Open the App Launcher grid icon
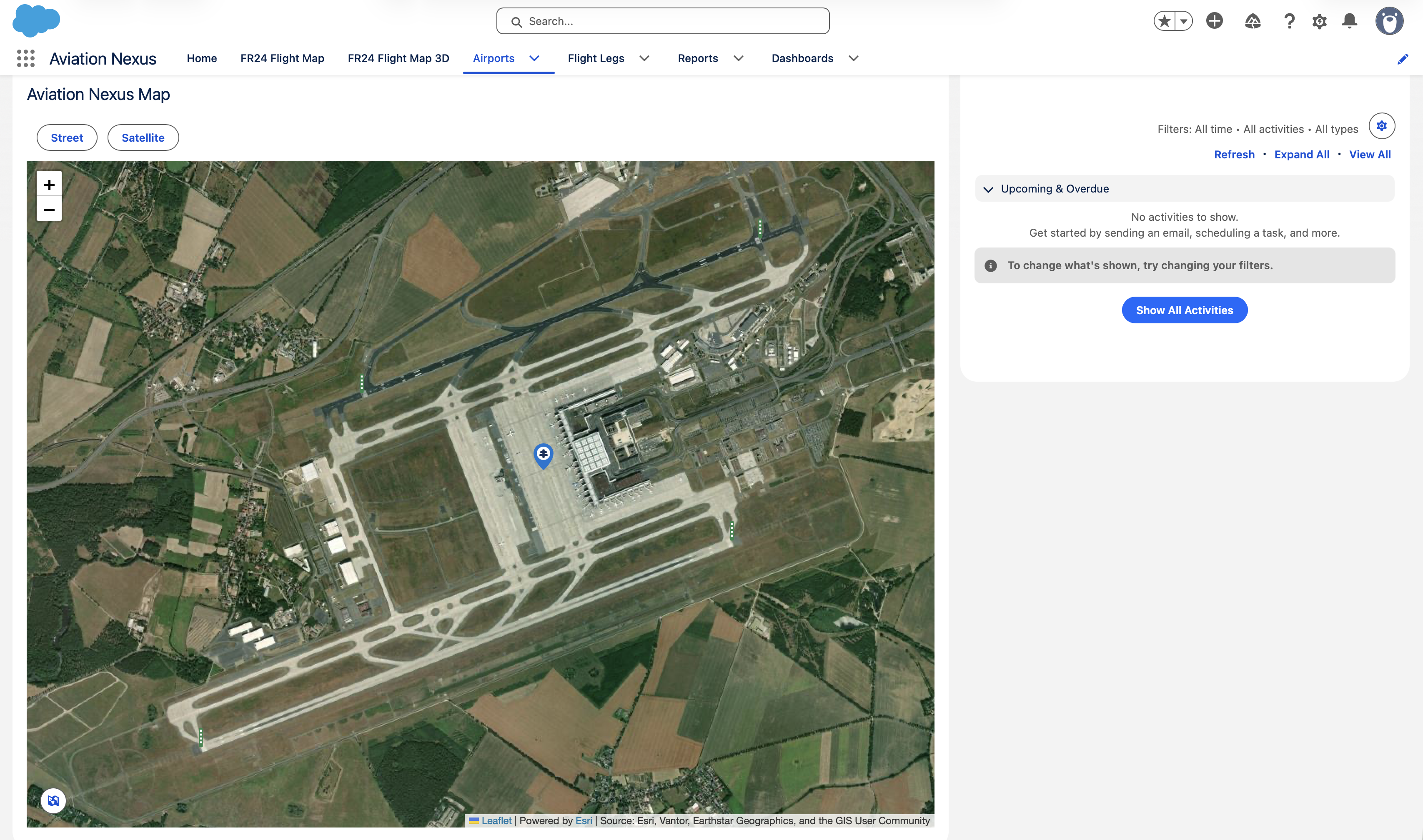The height and width of the screenshot is (840, 1423). pyautogui.click(x=25, y=58)
